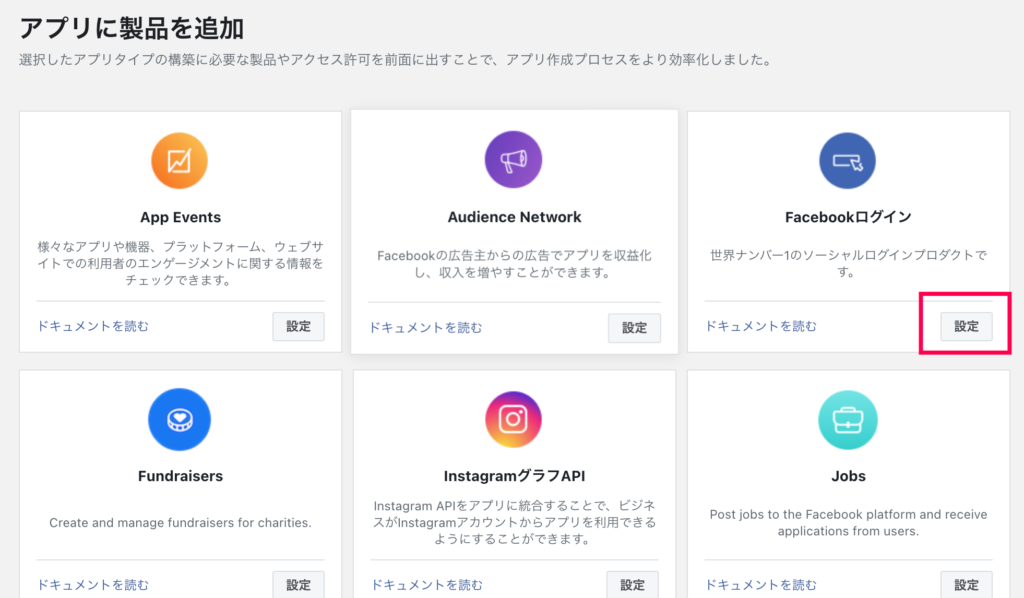Click the blue Facebookログイン icon

[848, 161]
